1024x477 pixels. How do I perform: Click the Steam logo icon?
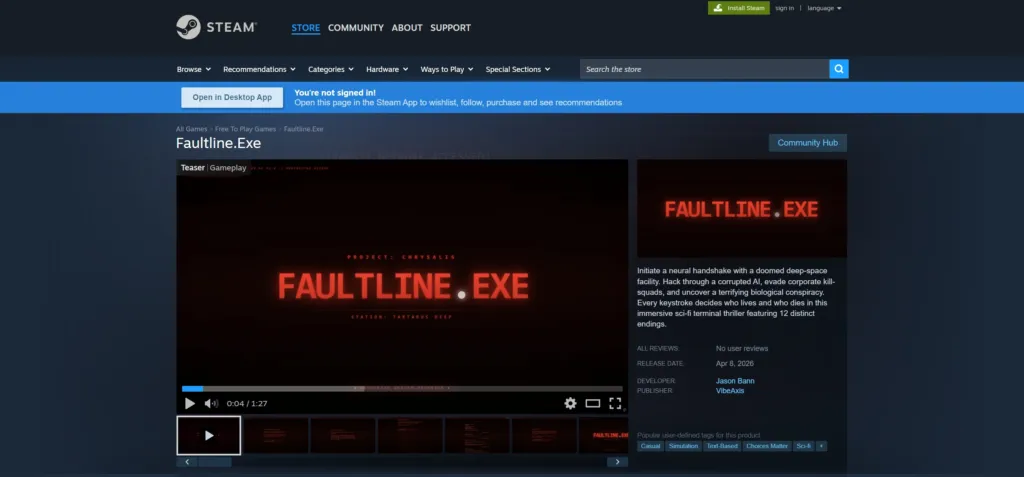click(x=188, y=27)
